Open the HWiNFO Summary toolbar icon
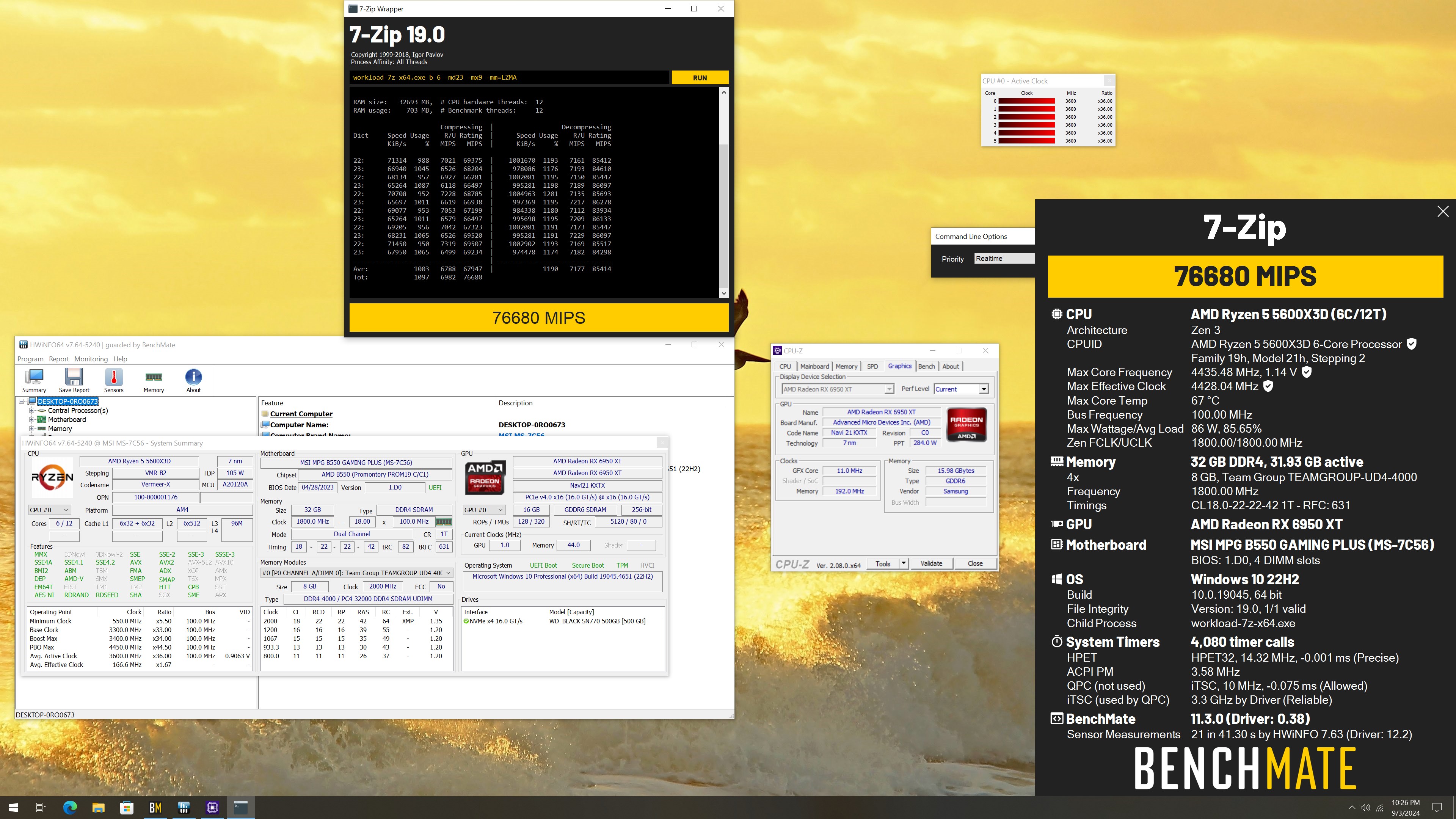1456x819 pixels. pyautogui.click(x=34, y=380)
